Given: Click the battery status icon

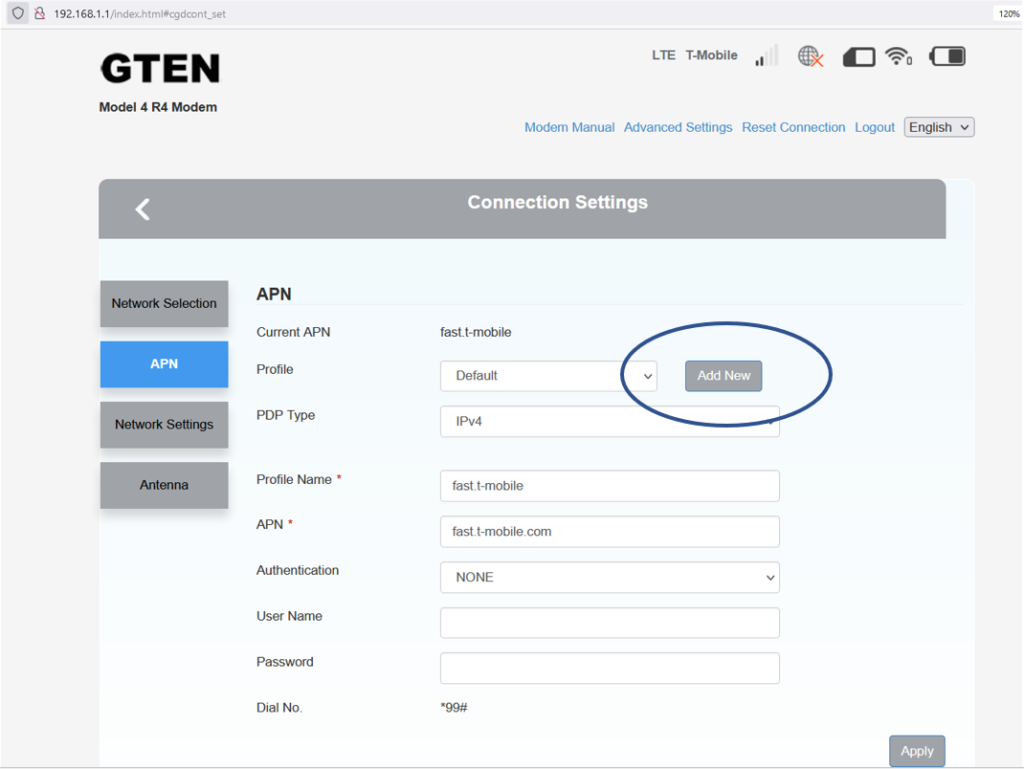Looking at the screenshot, I should [x=946, y=57].
